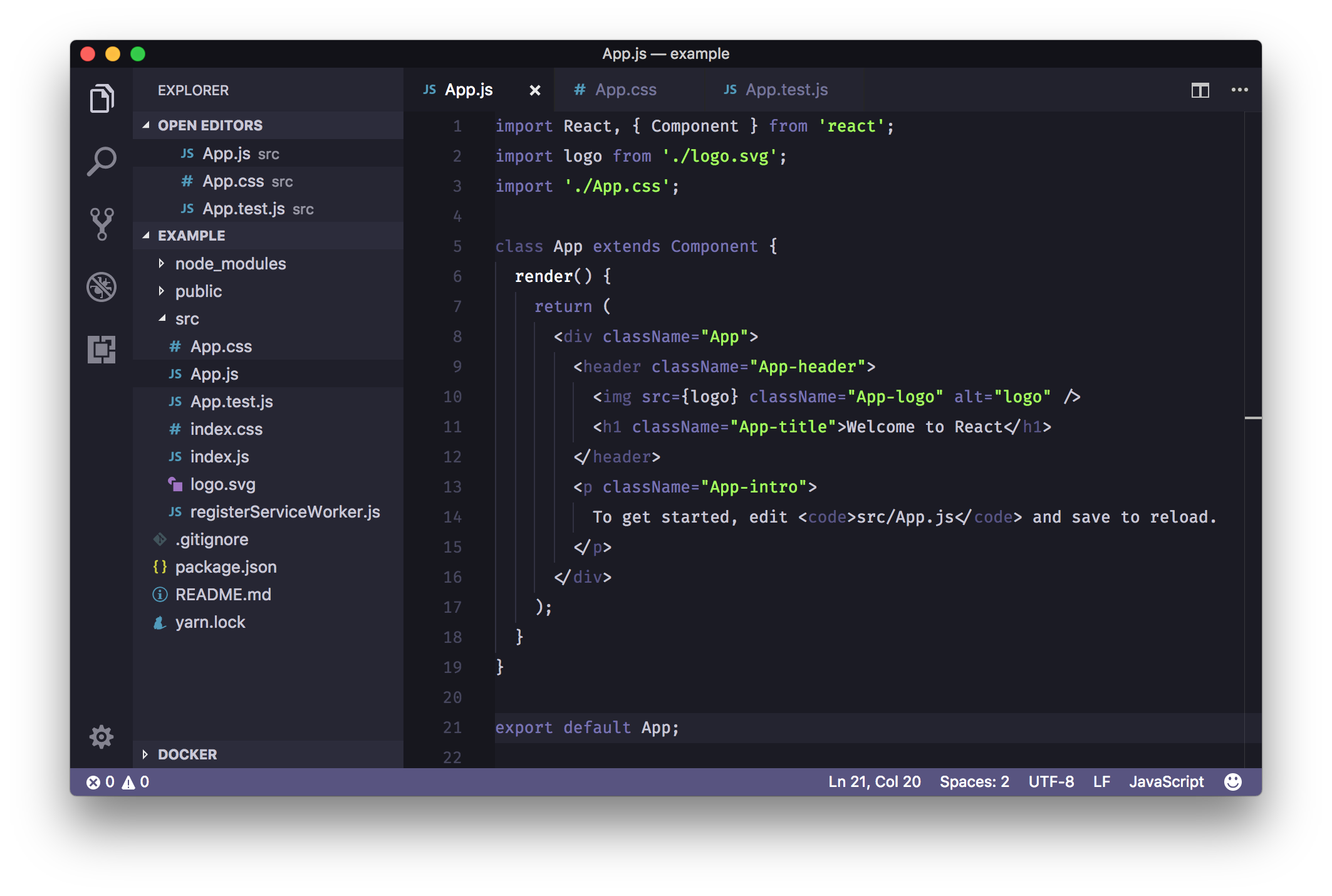Split the editor with the split icon
The height and width of the screenshot is (896, 1332).
click(1200, 90)
